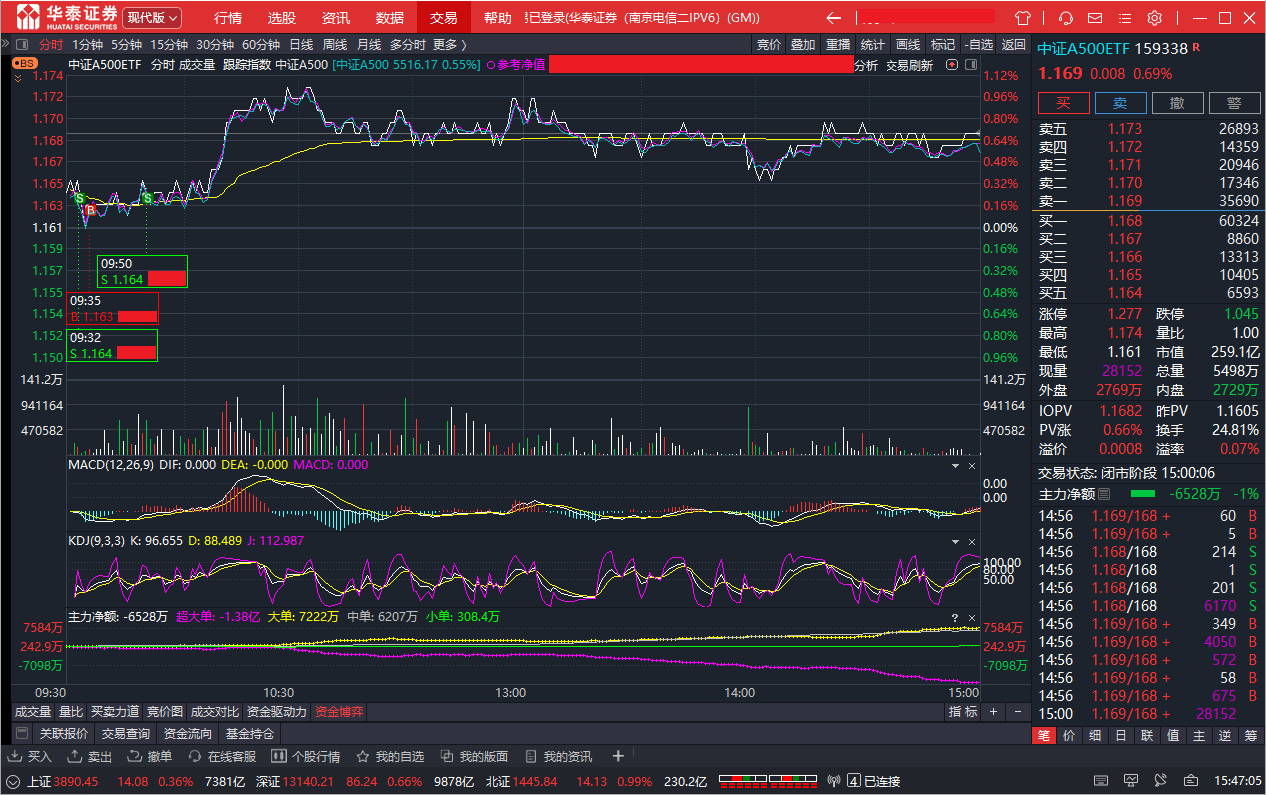Open the envelope messages icon
This screenshot has width=1266, height=795.
1096,18
